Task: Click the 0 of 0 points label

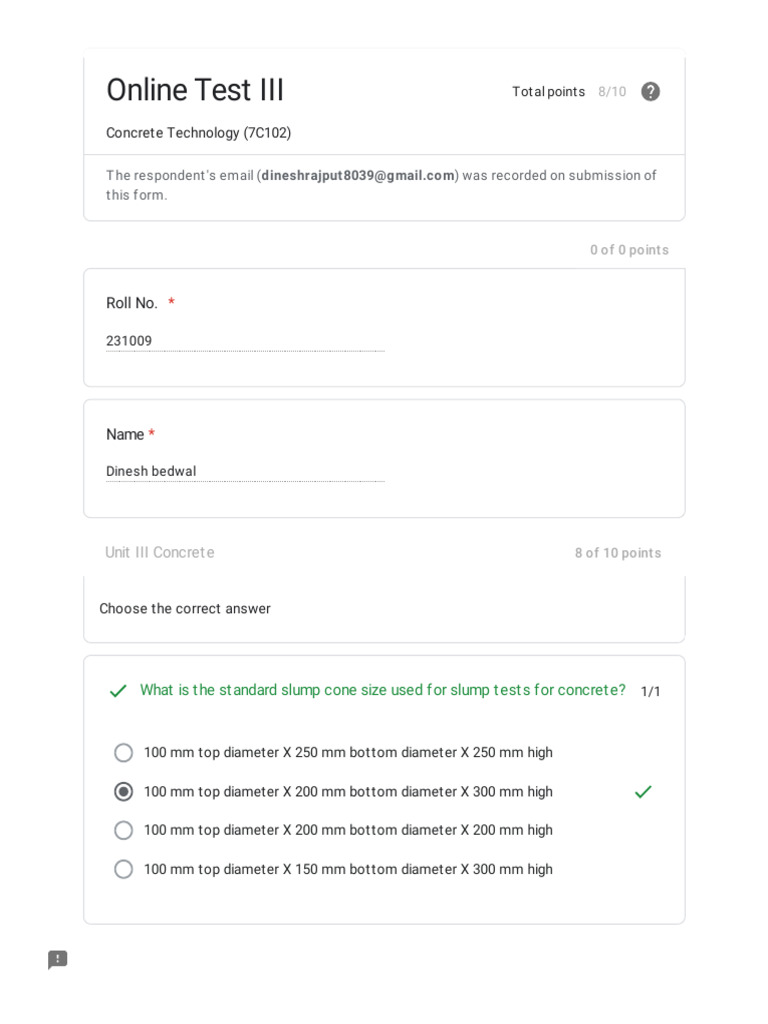Action: (x=629, y=250)
